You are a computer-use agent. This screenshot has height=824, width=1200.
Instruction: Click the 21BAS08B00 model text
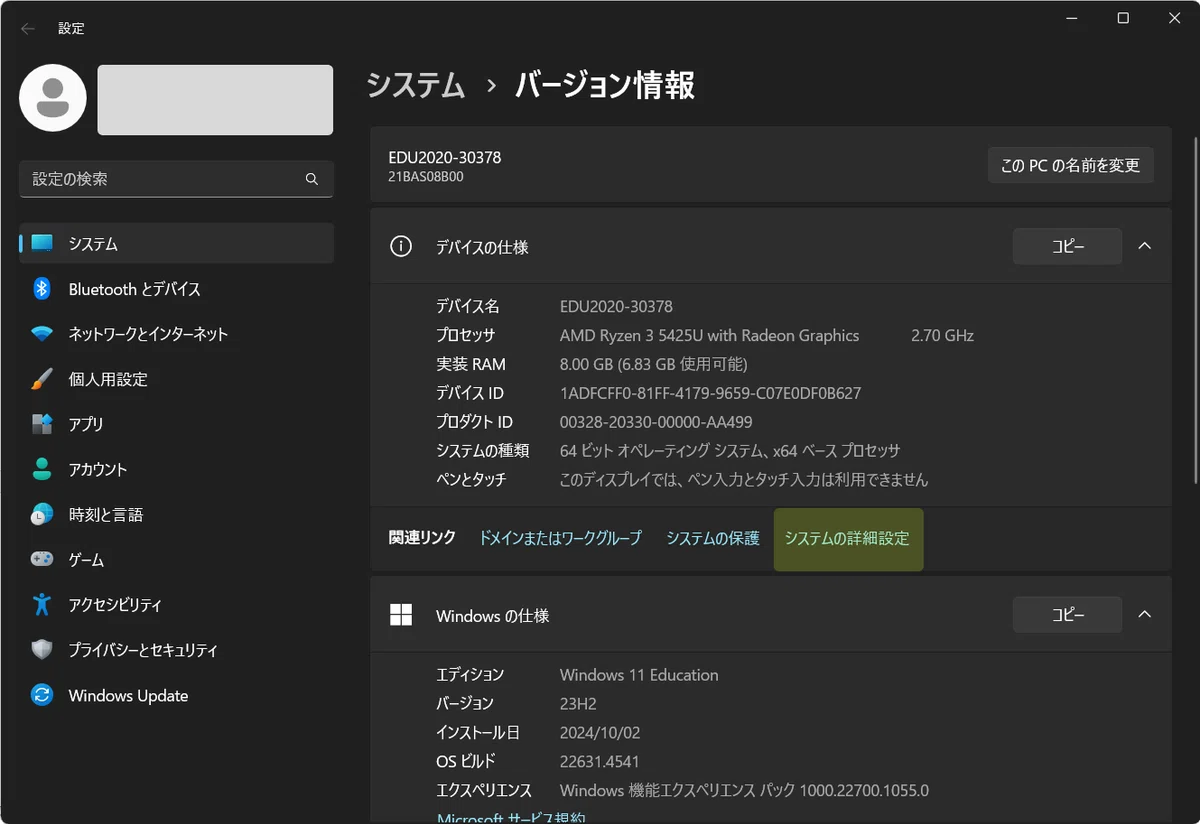click(x=426, y=177)
